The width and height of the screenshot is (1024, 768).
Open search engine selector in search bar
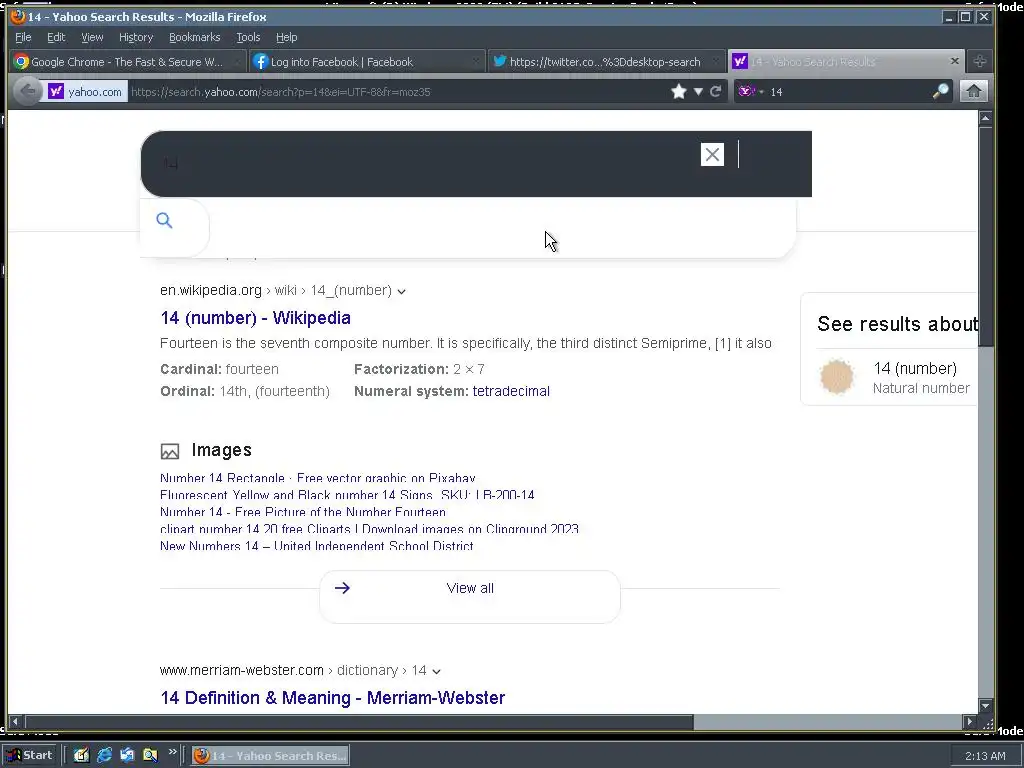(x=750, y=91)
